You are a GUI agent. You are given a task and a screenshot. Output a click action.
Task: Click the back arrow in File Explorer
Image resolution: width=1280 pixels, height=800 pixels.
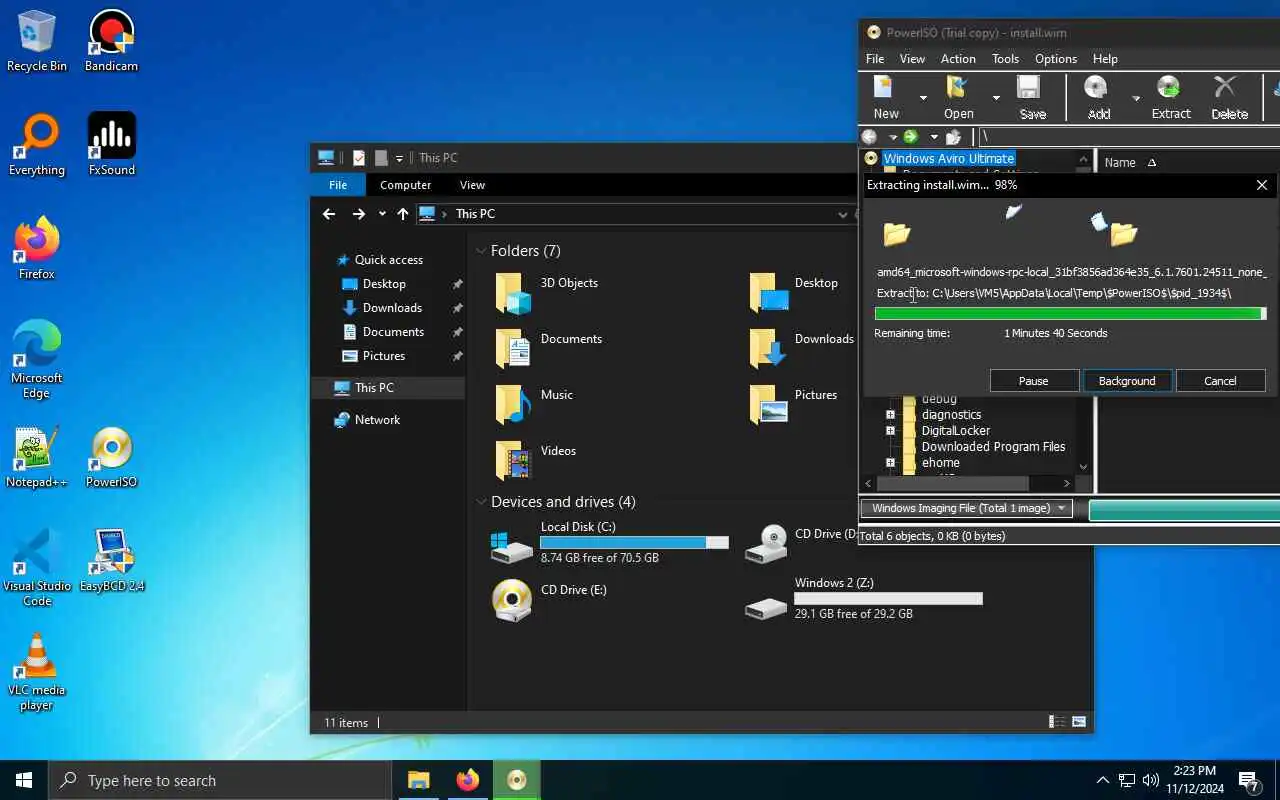(x=329, y=214)
